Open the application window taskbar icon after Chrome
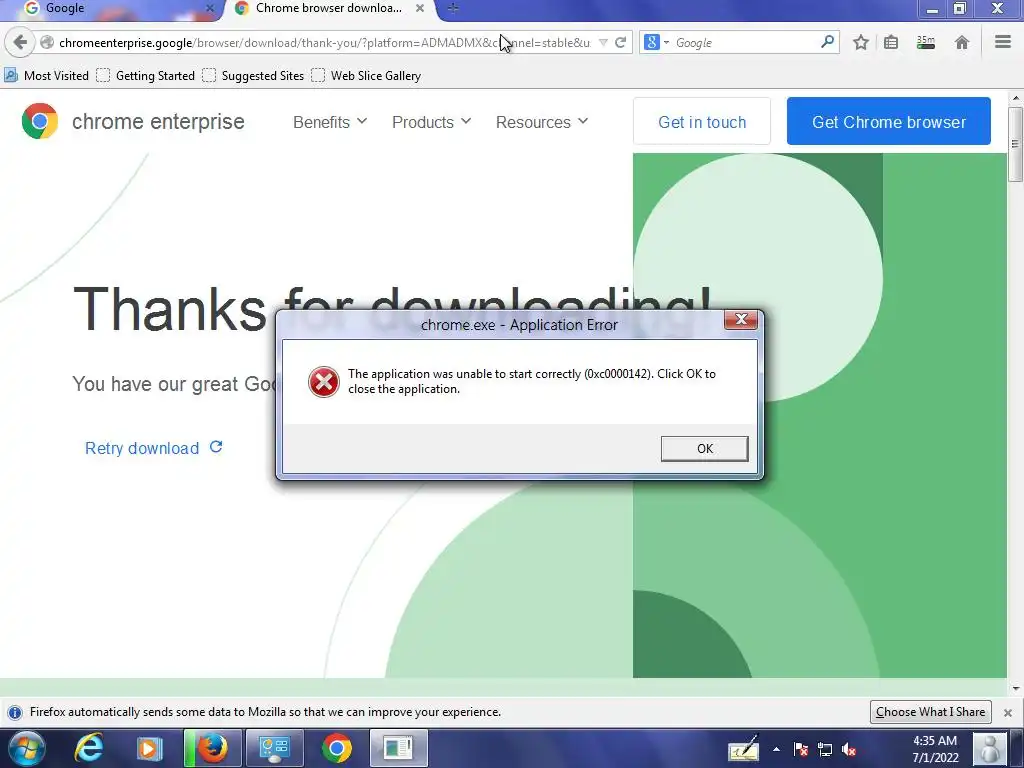1024x768 pixels. click(398, 748)
